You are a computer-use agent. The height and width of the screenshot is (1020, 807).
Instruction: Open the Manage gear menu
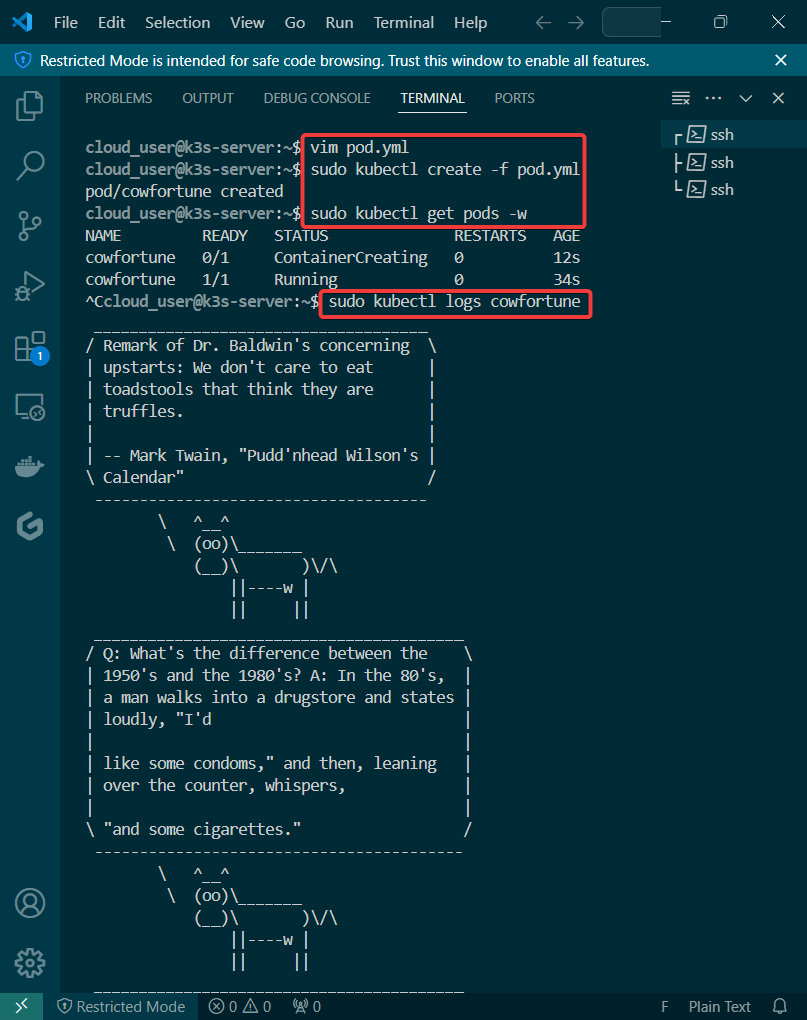point(30,962)
